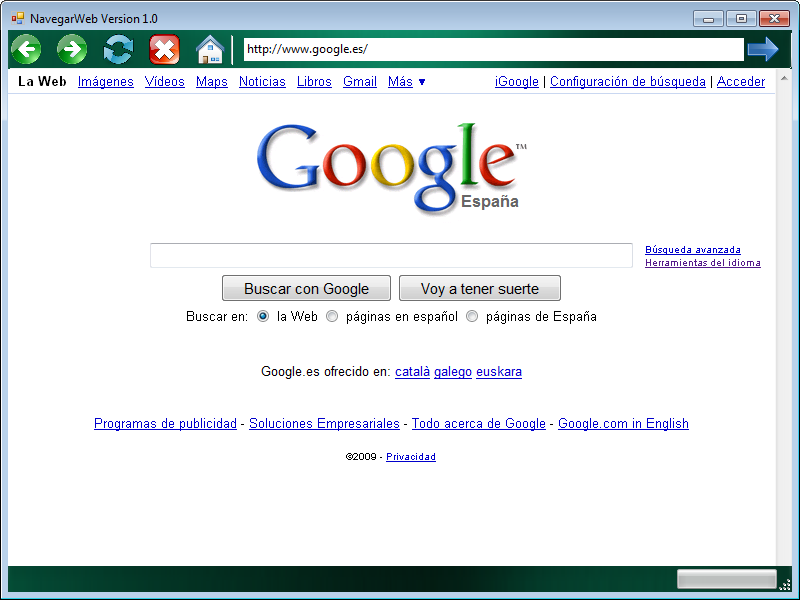Select 'páginas en español' radio option
This screenshot has height=600, width=800.
point(332,316)
